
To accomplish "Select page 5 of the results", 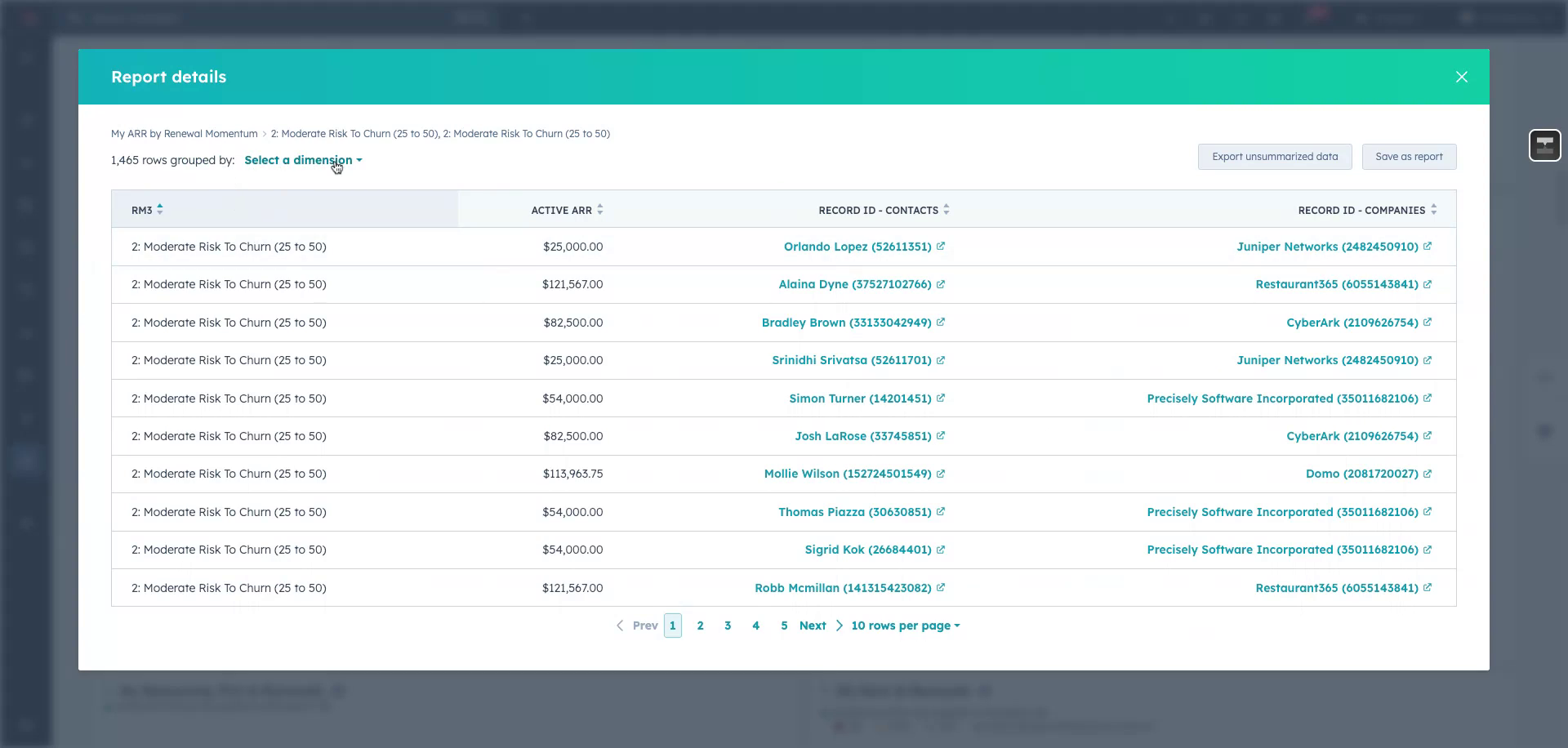I will click(784, 625).
